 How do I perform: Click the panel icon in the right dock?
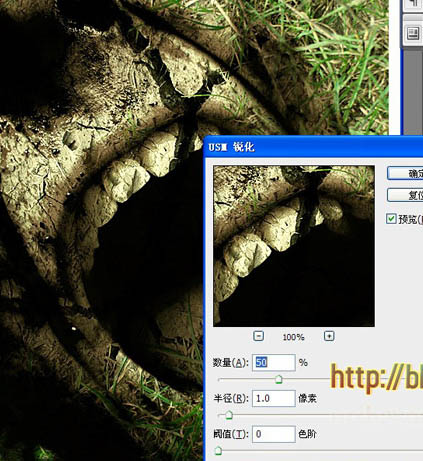[413, 33]
